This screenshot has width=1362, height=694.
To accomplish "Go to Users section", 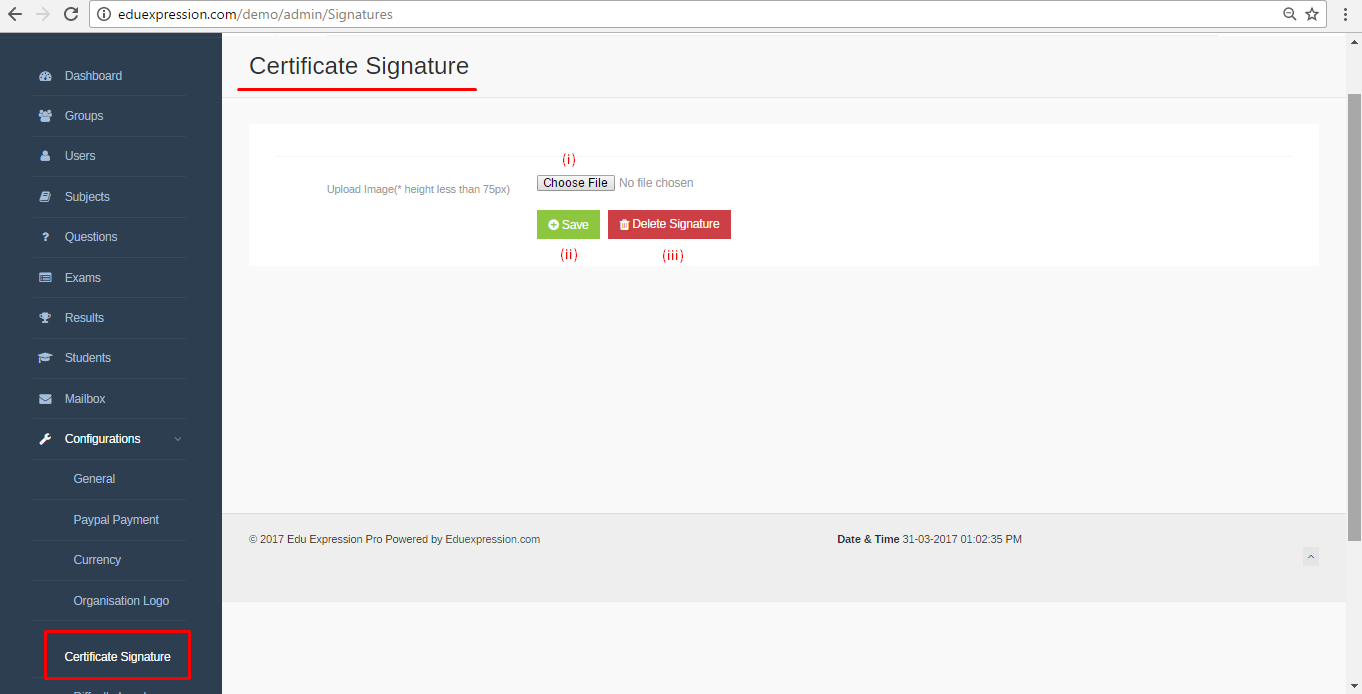I will (80, 156).
